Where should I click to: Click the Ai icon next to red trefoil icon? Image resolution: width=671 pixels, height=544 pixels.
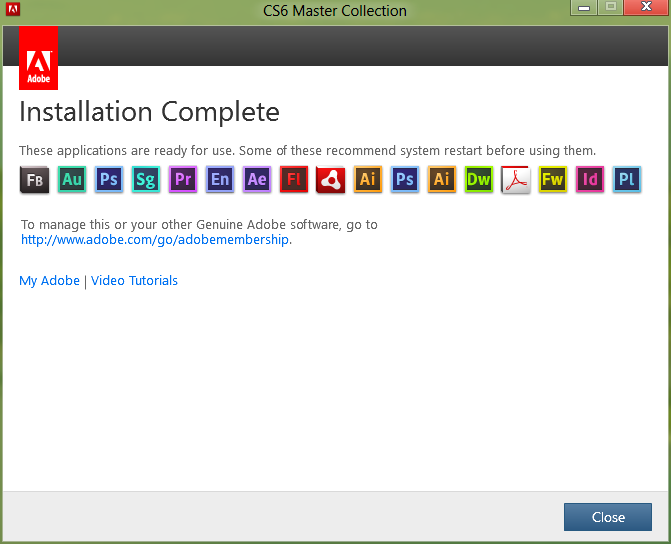[x=368, y=179]
